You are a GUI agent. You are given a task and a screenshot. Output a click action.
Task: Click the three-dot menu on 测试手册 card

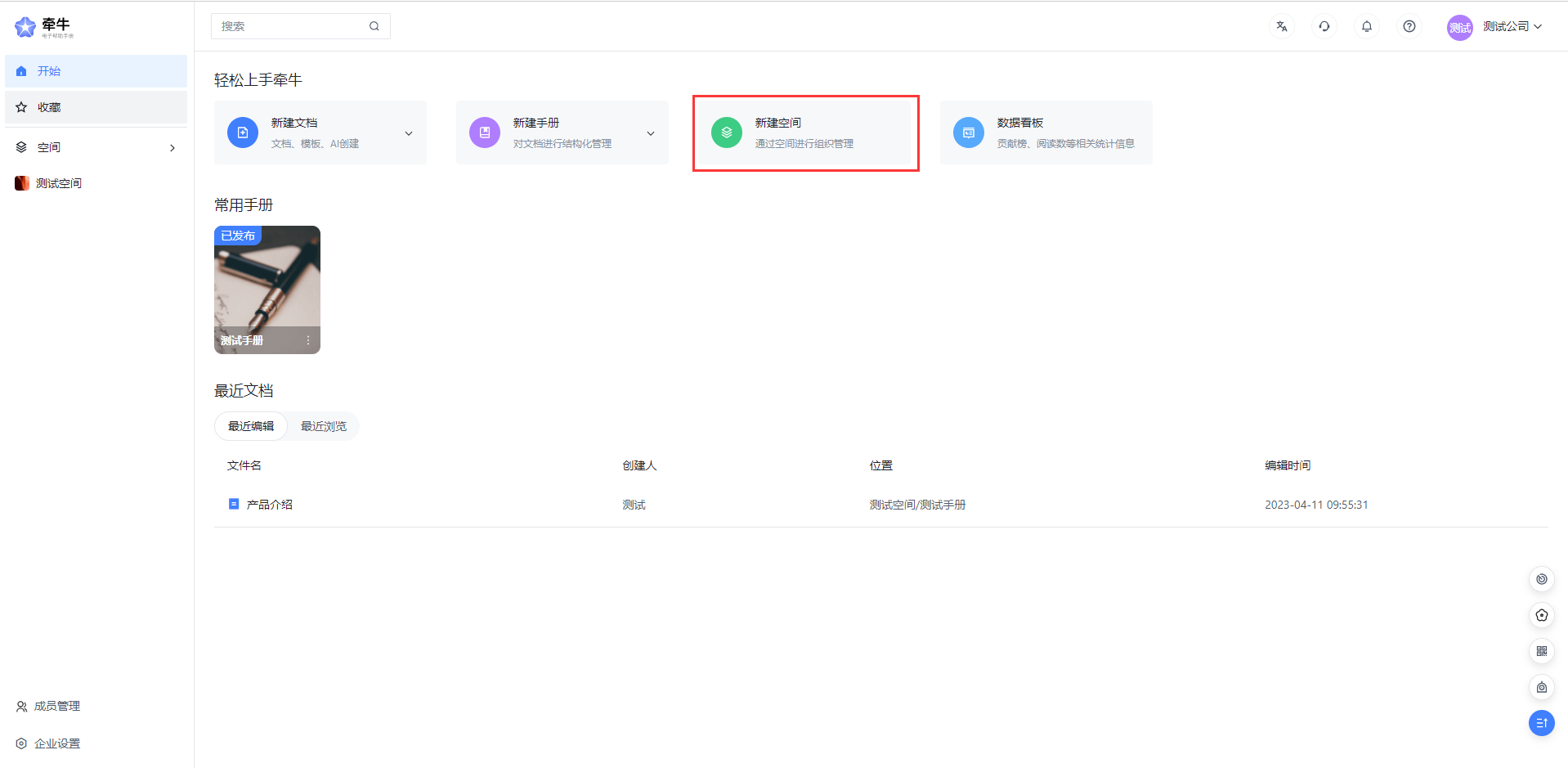click(308, 340)
